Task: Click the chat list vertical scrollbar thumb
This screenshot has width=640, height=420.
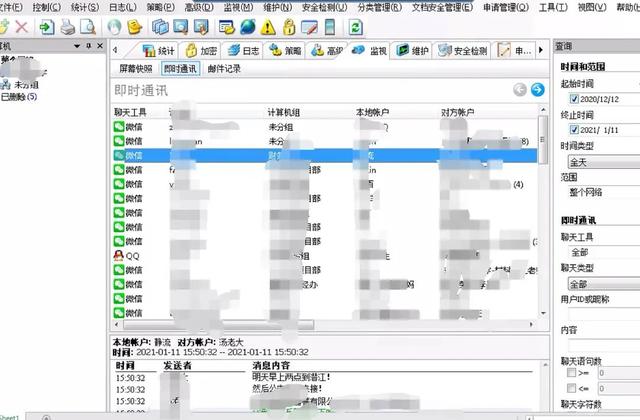Action: click(543, 139)
